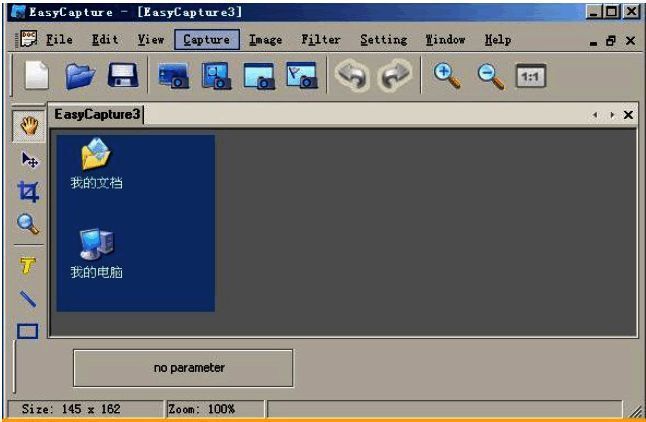646x422 pixels.
Task: Open a file with the folder icon
Action: tap(80, 77)
